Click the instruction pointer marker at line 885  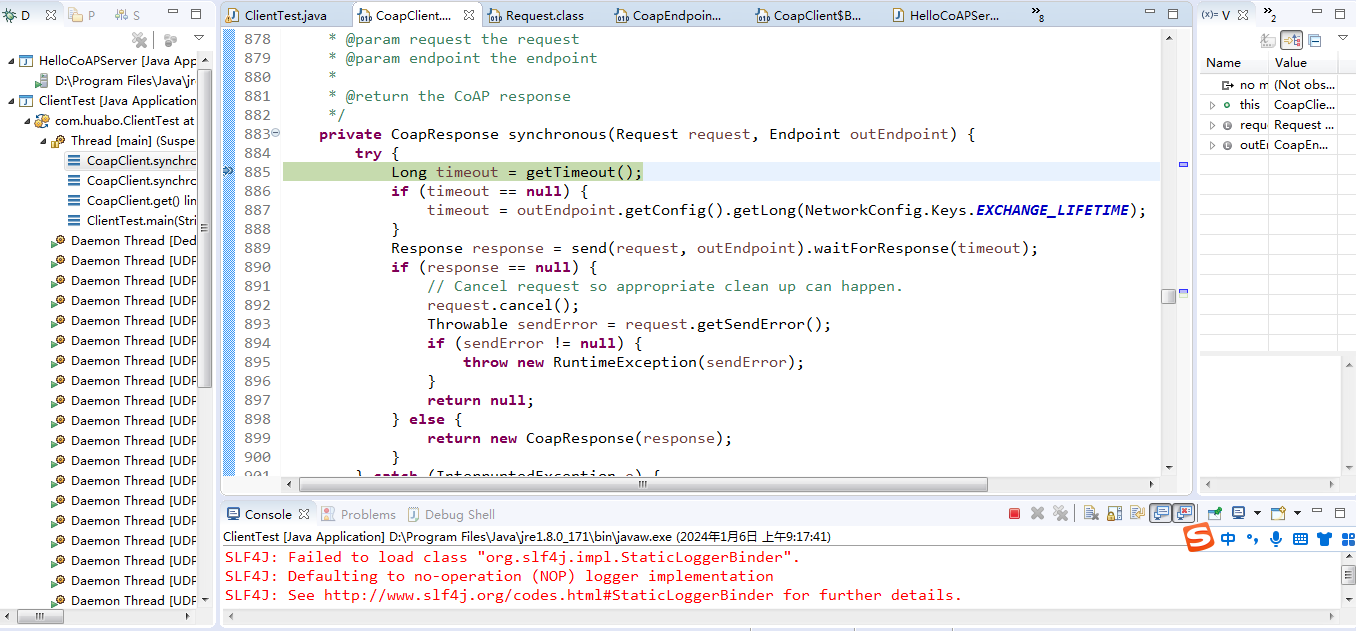pos(228,172)
